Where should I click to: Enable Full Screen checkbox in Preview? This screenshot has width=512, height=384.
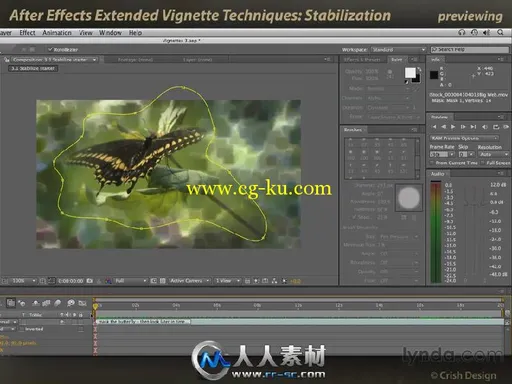pyautogui.click(x=483, y=163)
